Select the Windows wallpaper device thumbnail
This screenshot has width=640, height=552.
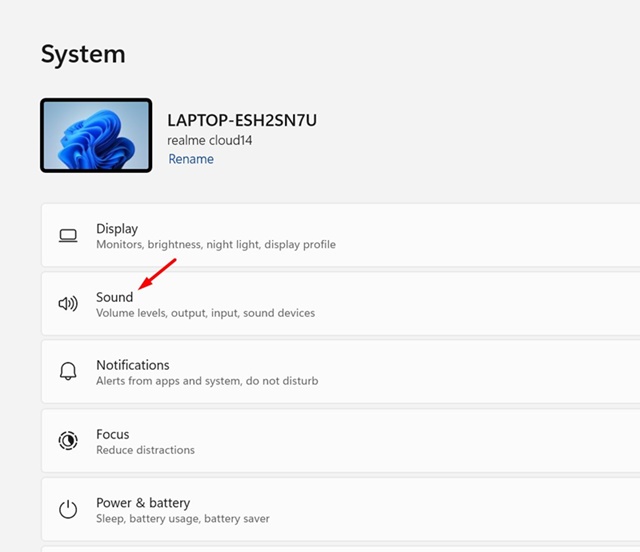pos(96,135)
